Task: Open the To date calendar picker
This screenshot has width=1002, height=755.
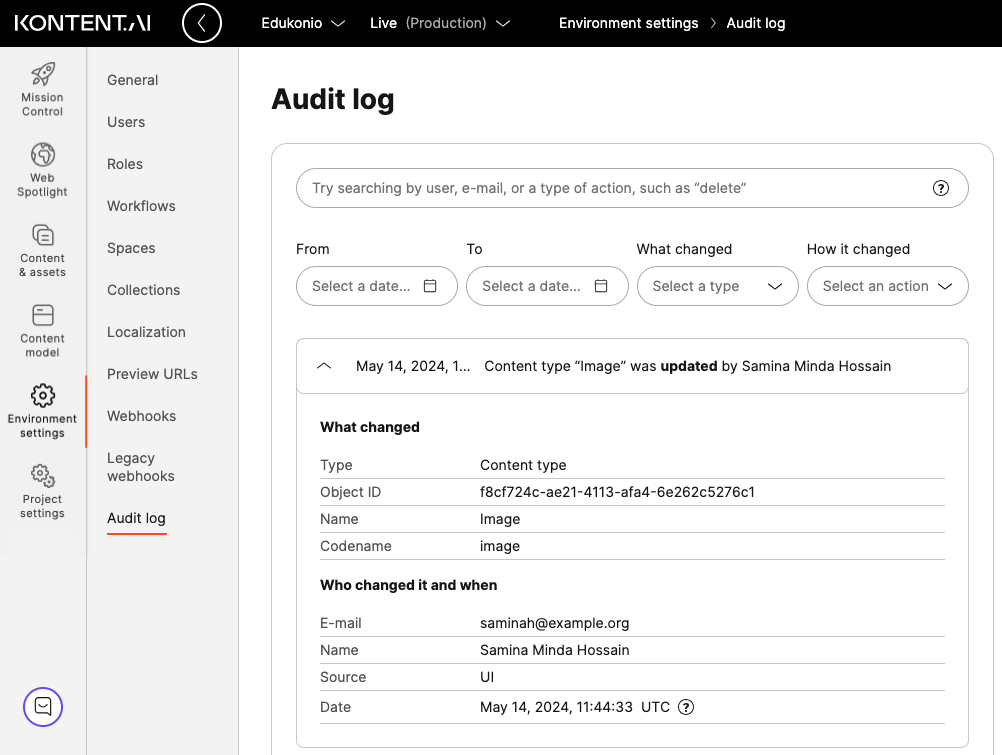Action: click(602, 286)
